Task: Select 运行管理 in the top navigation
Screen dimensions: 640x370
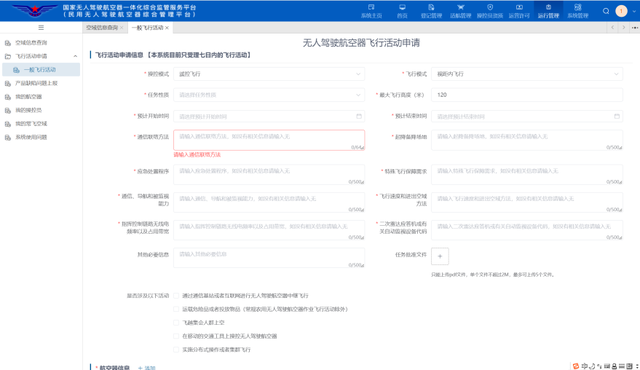Action: coord(548,11)
